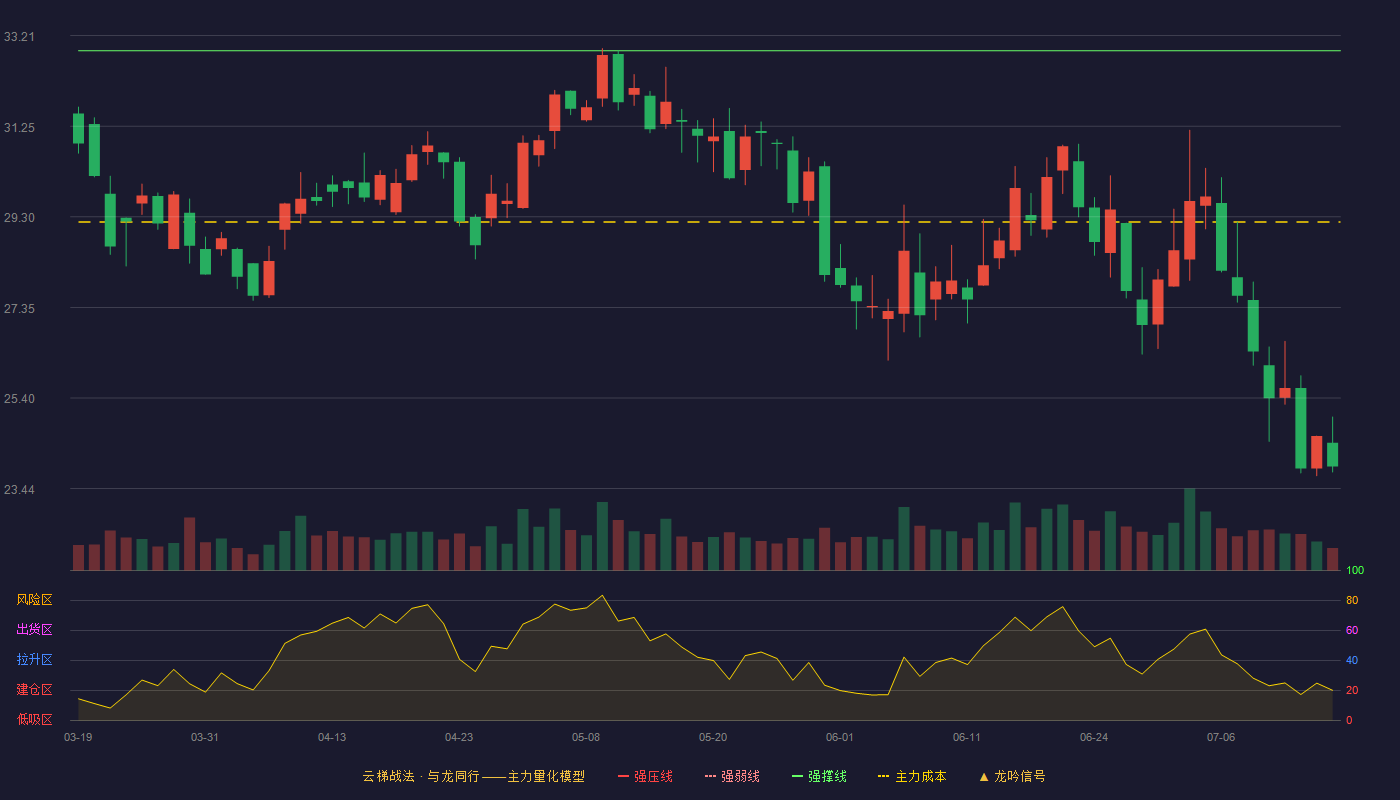Toggle the 龙吟信号 legend item

click(x=1012, y=776)
